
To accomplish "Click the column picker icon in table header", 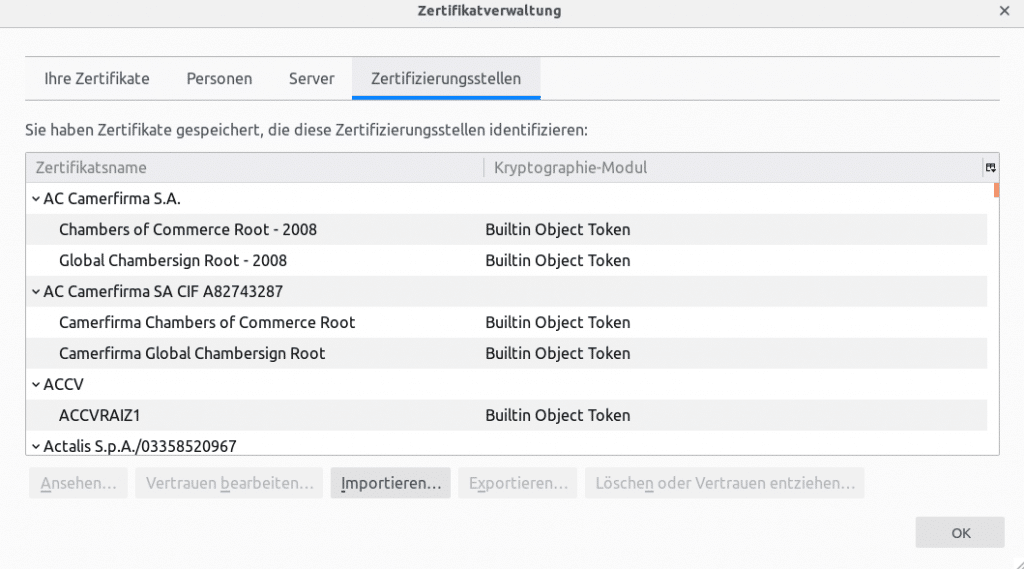I will click(990, 168).
